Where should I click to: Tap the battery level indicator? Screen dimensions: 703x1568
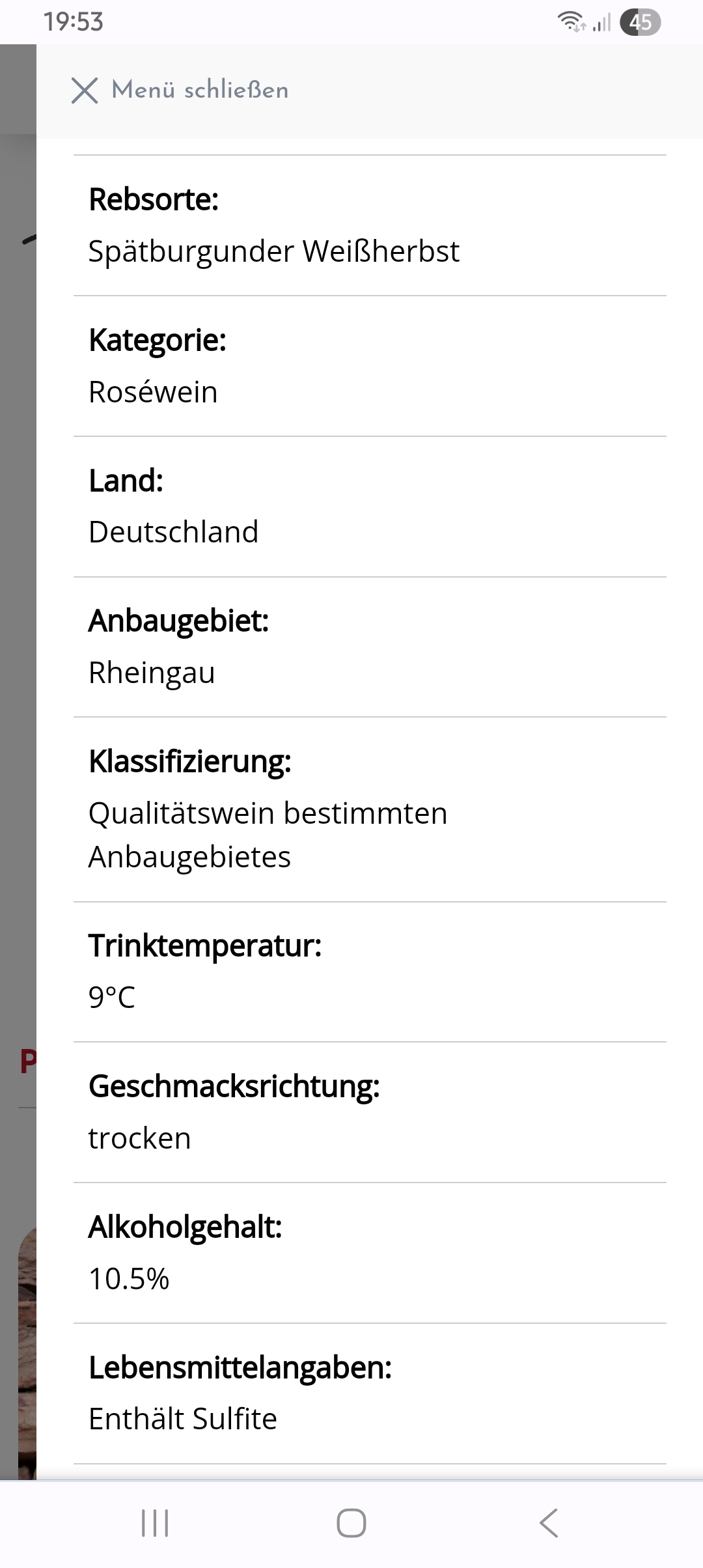(x=640, y=22)
